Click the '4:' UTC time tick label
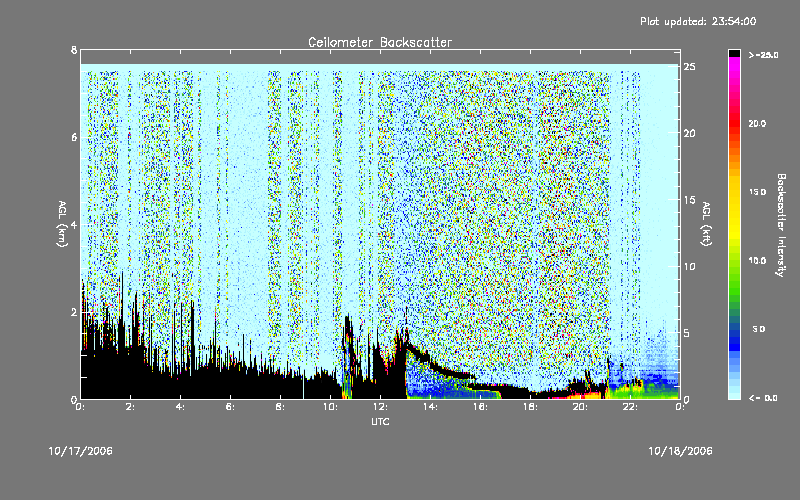 click(x=181, y=407)
